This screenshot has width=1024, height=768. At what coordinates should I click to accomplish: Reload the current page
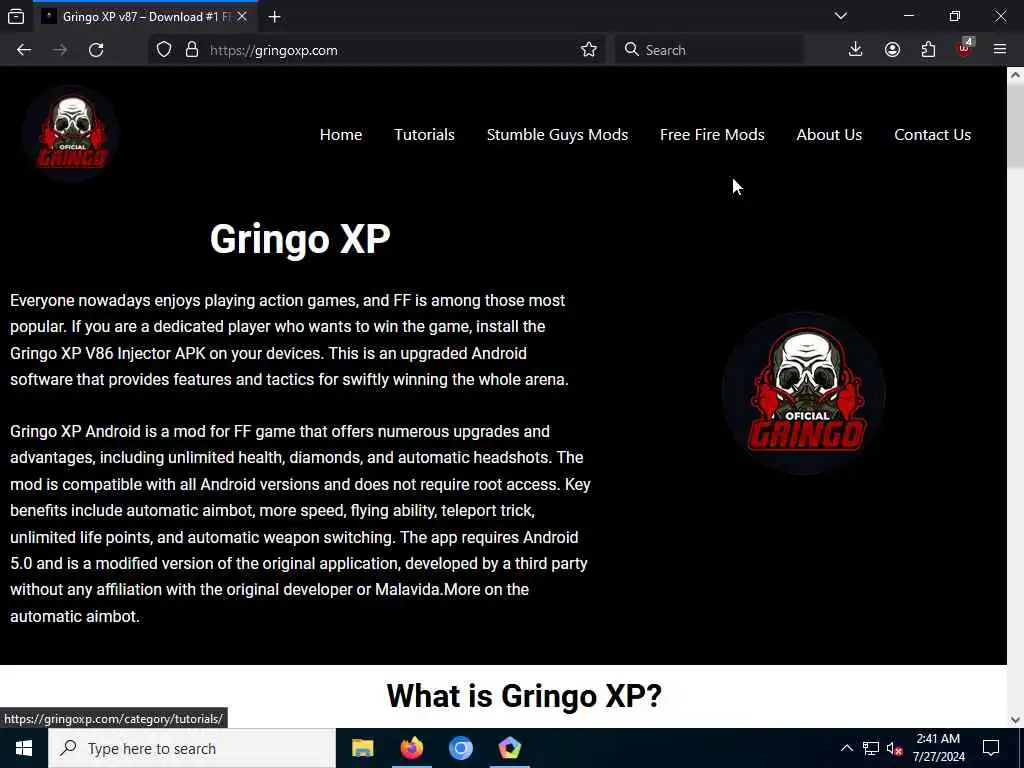96,50
